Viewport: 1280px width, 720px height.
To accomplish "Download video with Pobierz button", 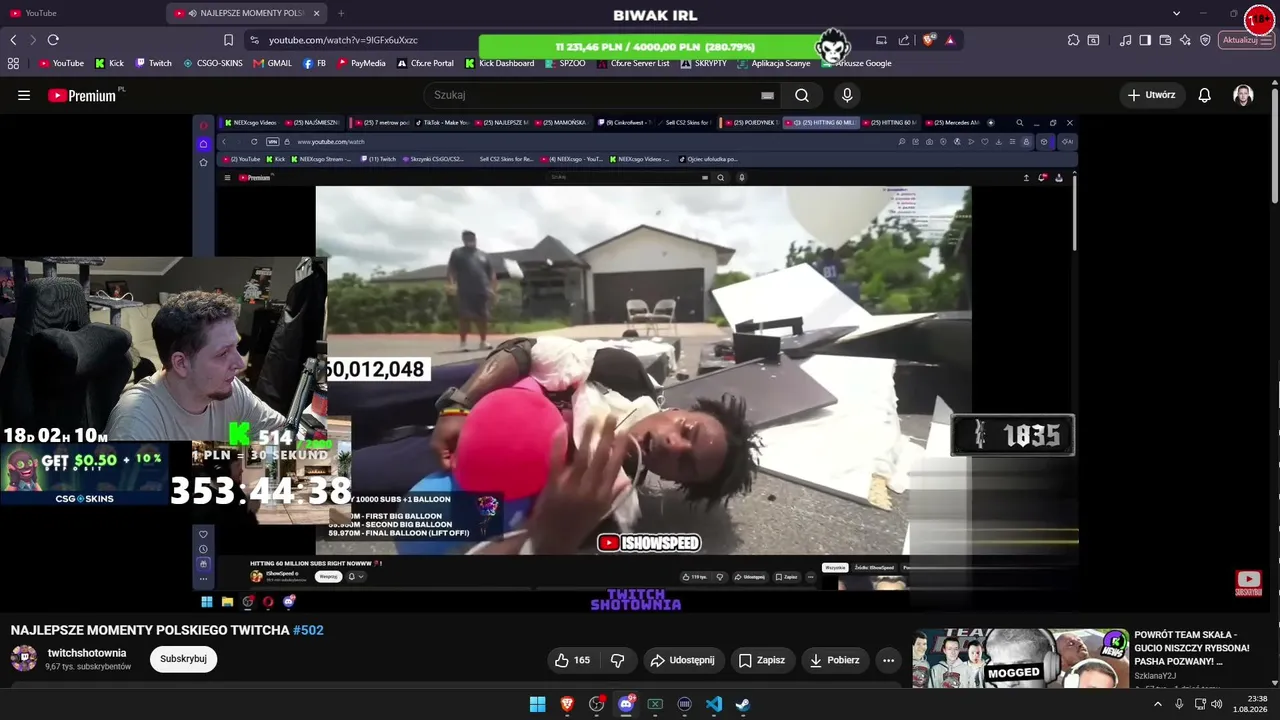I will (835, 660).
